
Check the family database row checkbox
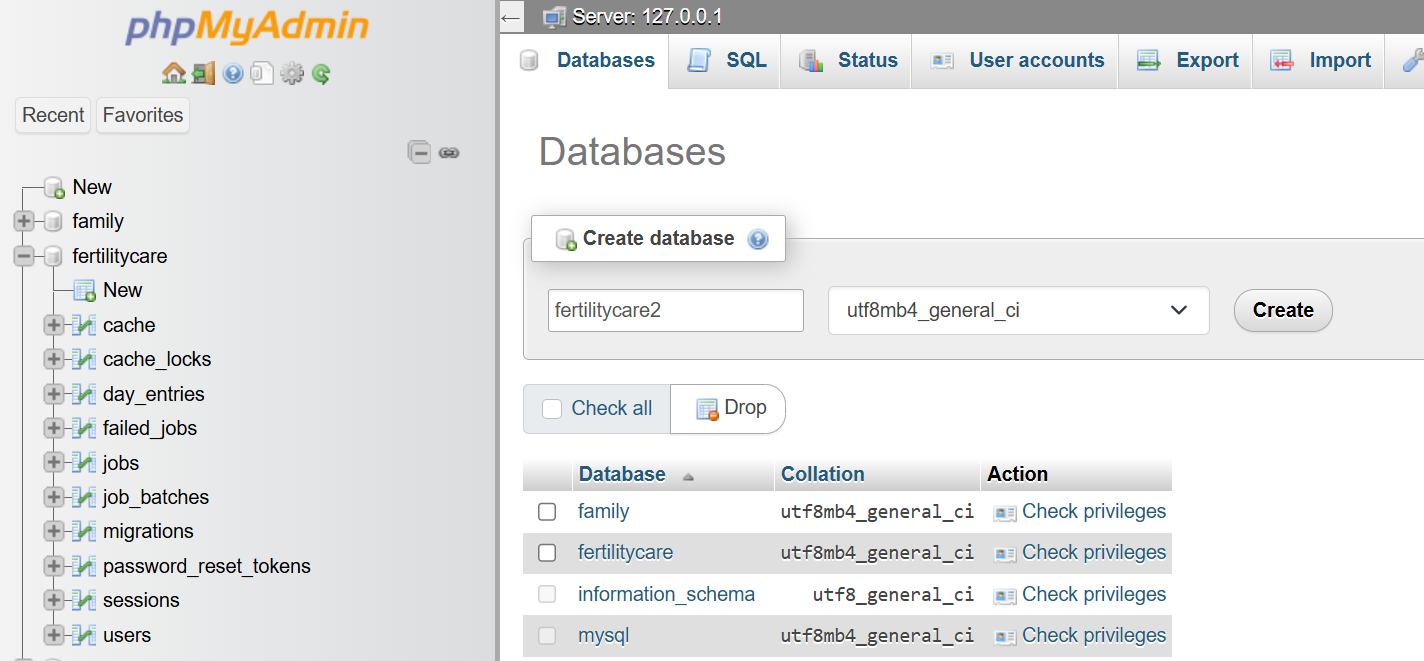coord(547,511)
